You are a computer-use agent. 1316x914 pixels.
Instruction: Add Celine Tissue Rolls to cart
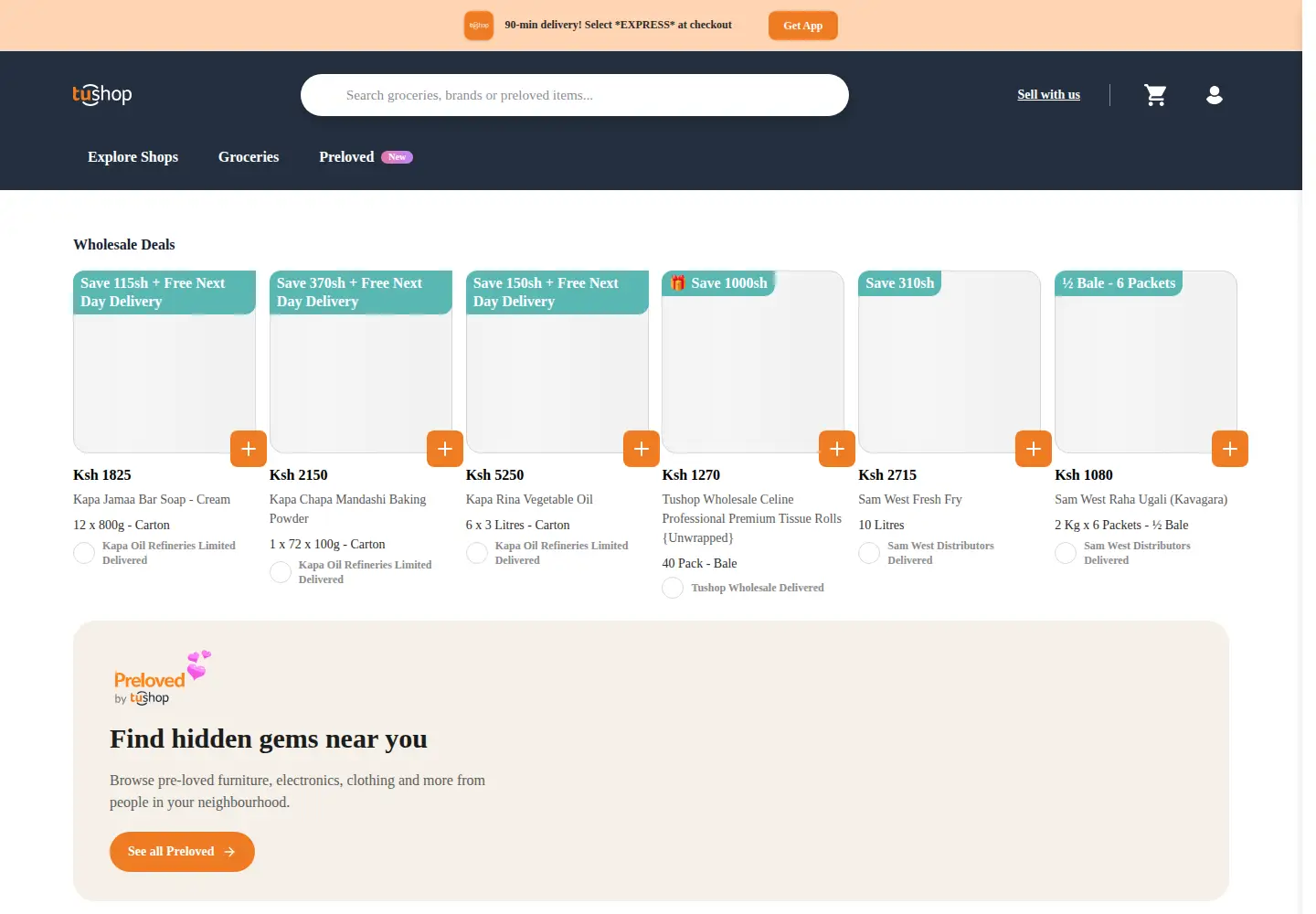[x=837, y=449]
